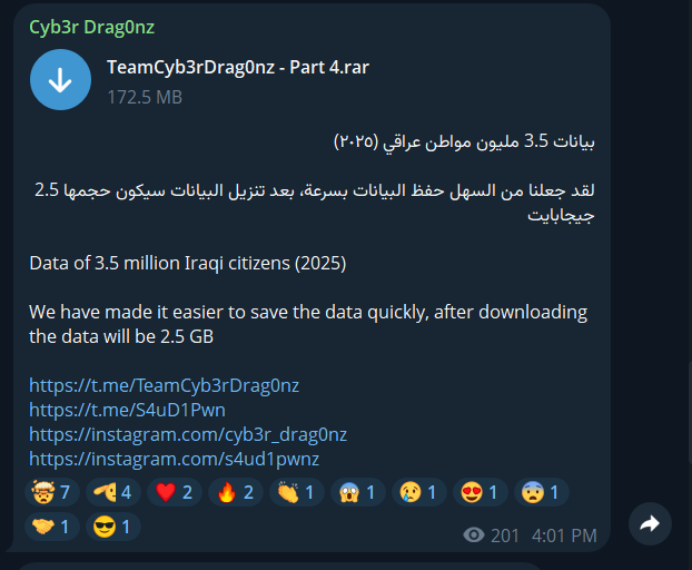
Task: Toggle the red heart reaction
Action: pos(175,492)
